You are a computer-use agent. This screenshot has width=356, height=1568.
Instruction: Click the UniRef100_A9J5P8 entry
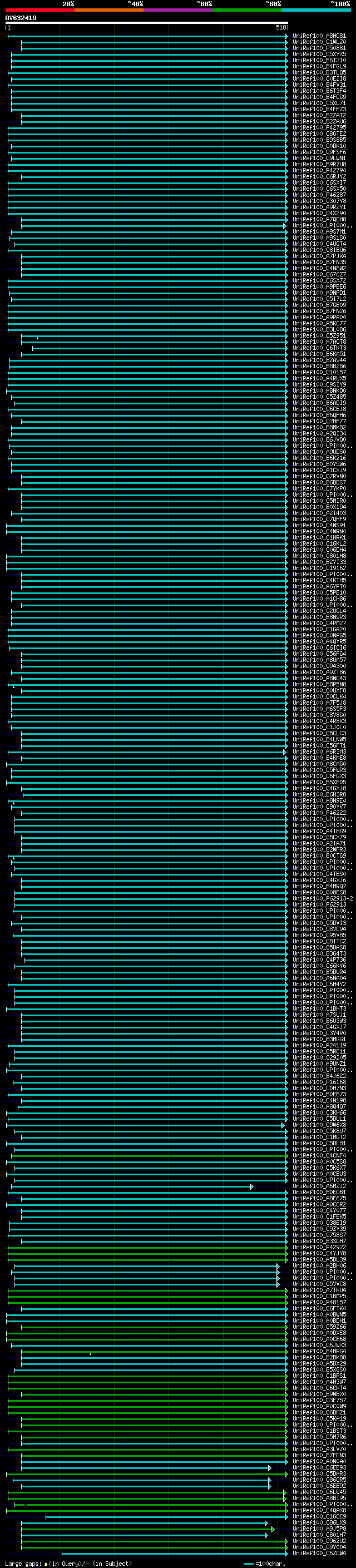tap(319, 1529)
